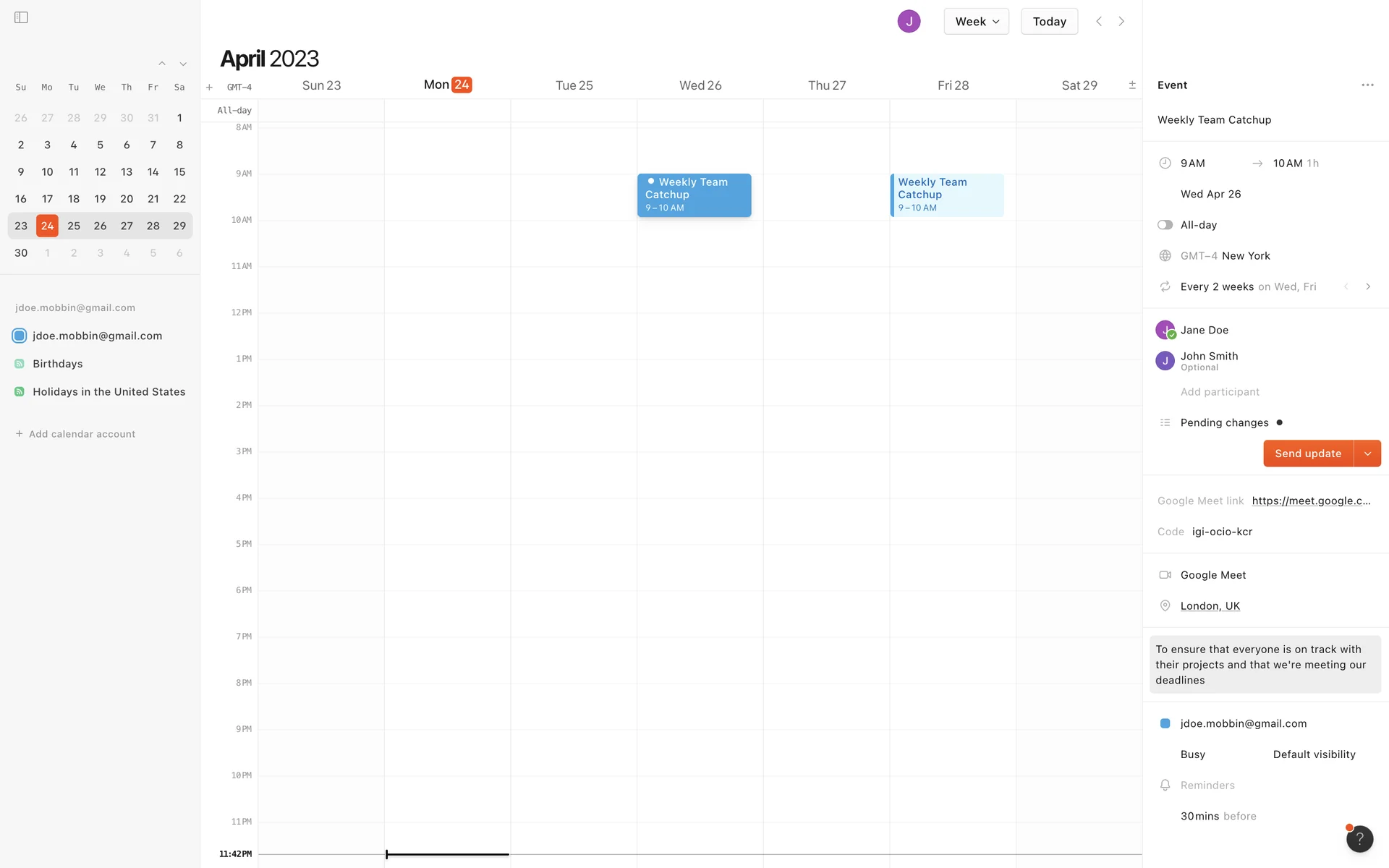Select the Friday Weekly Team Catchup event

click(x=946, y=195)
